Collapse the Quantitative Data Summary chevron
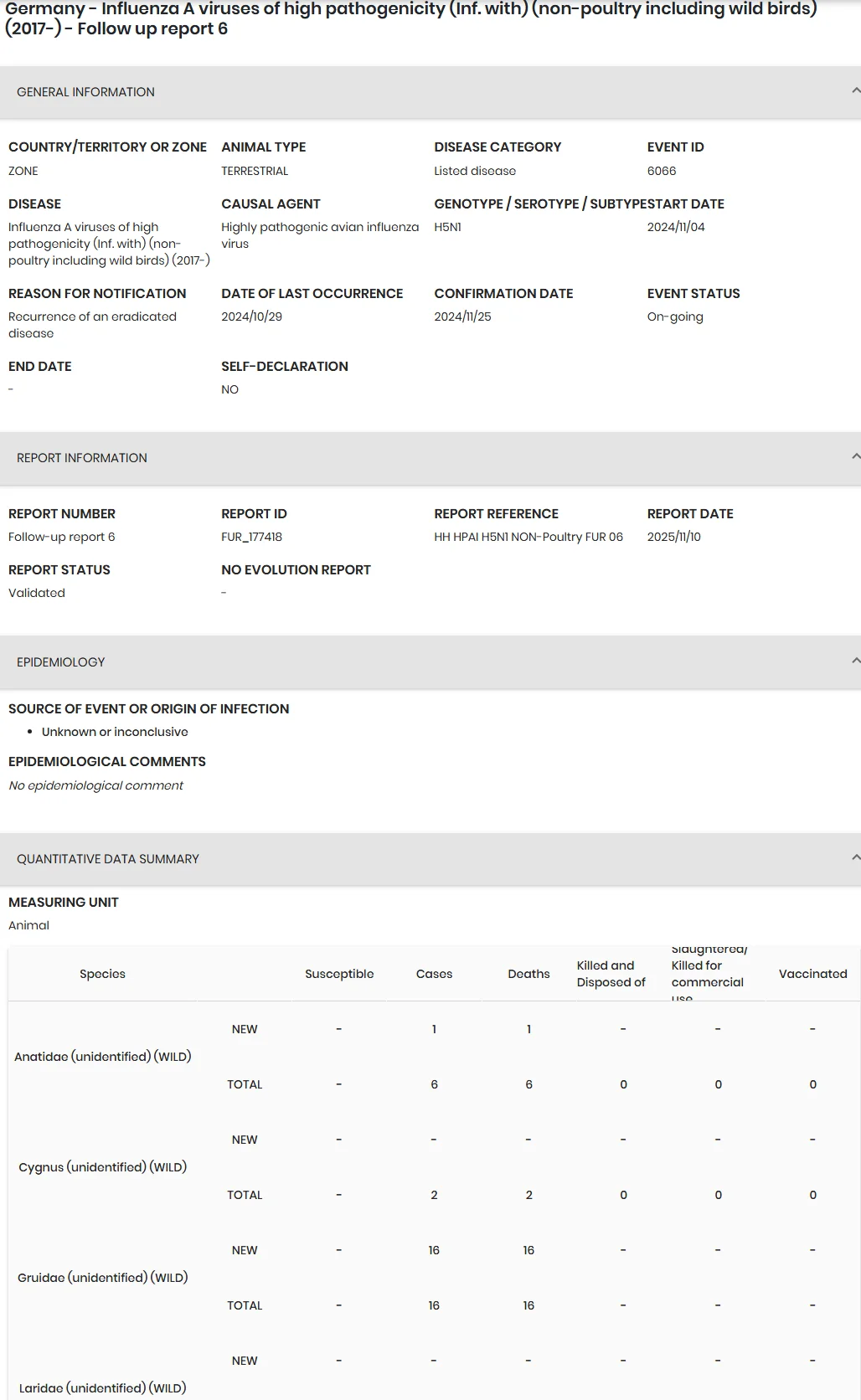 pyautogui.click(x=855, y=857)
